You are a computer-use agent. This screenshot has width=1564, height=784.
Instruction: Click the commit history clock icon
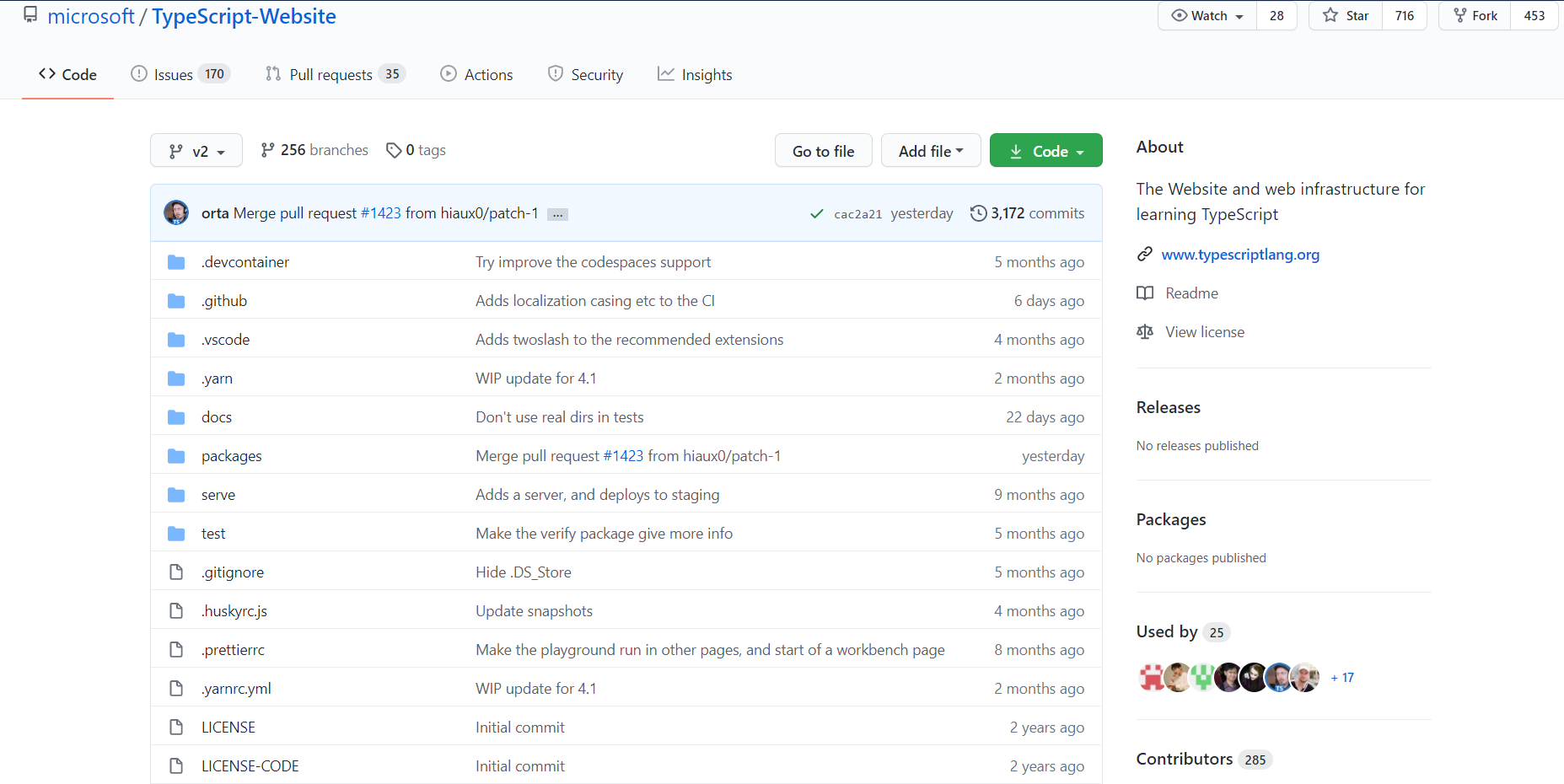pos(978,213)
